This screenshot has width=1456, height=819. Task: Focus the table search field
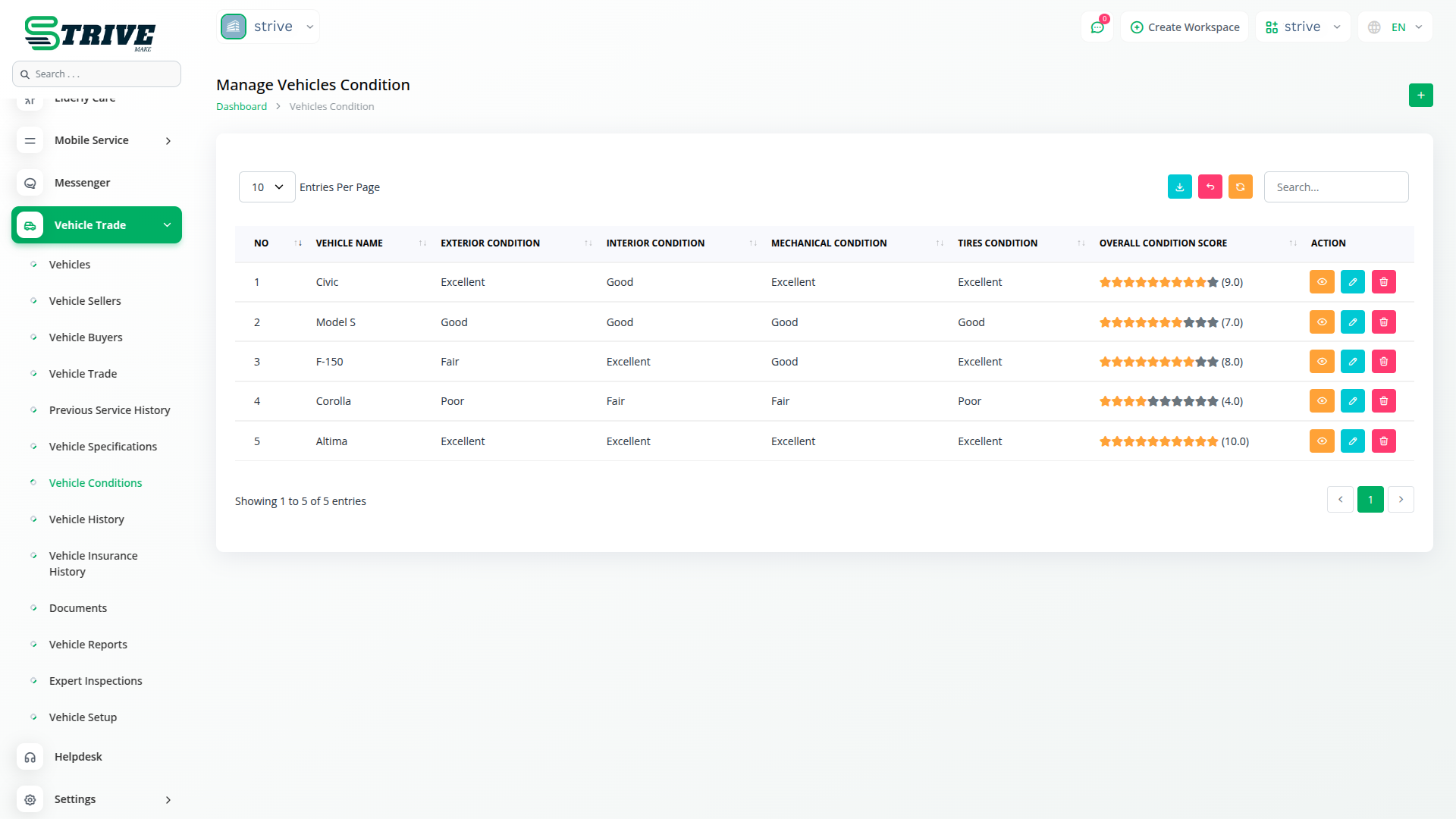[x=1335, y=187]
